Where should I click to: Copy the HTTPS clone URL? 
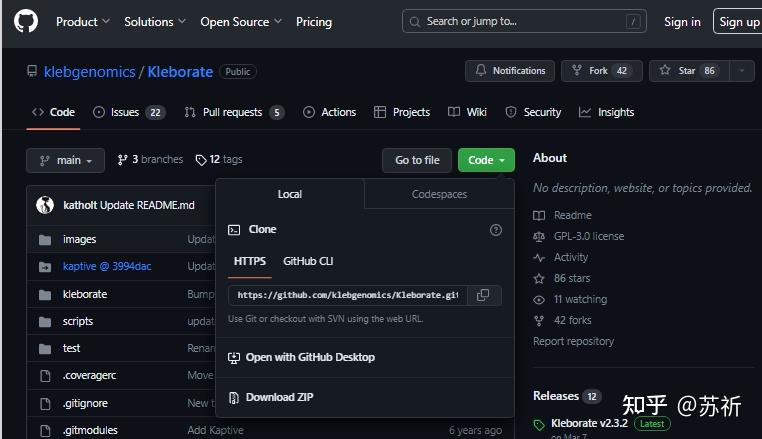click(483, 295)
